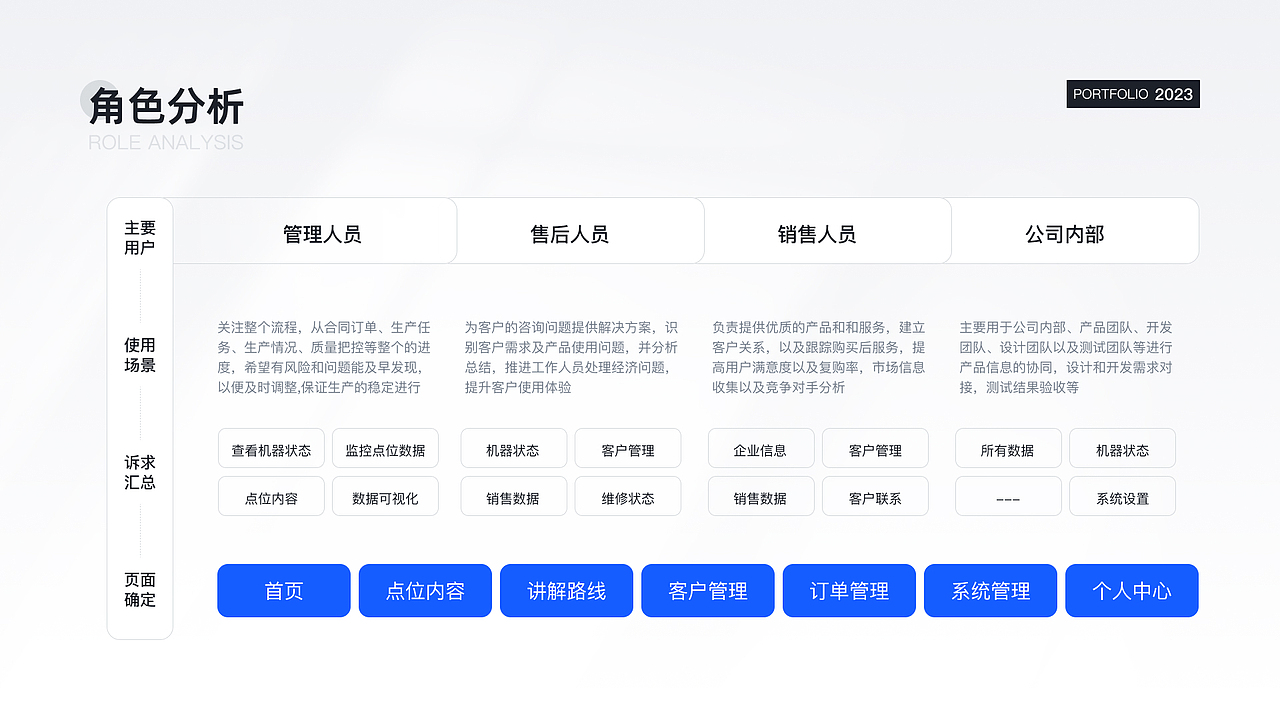Click the white 点位内容 chip under 管理人员

tap(271, 497)
